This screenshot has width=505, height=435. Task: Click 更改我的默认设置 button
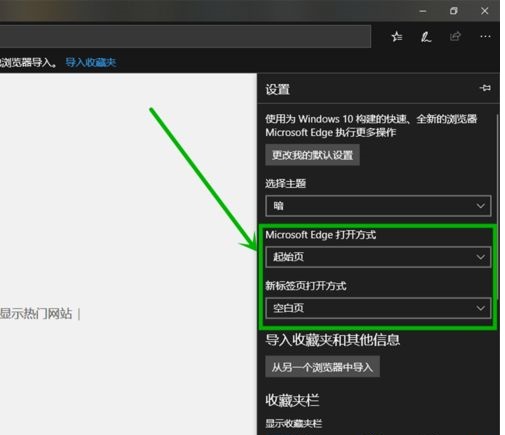click(x=312, y=155)
